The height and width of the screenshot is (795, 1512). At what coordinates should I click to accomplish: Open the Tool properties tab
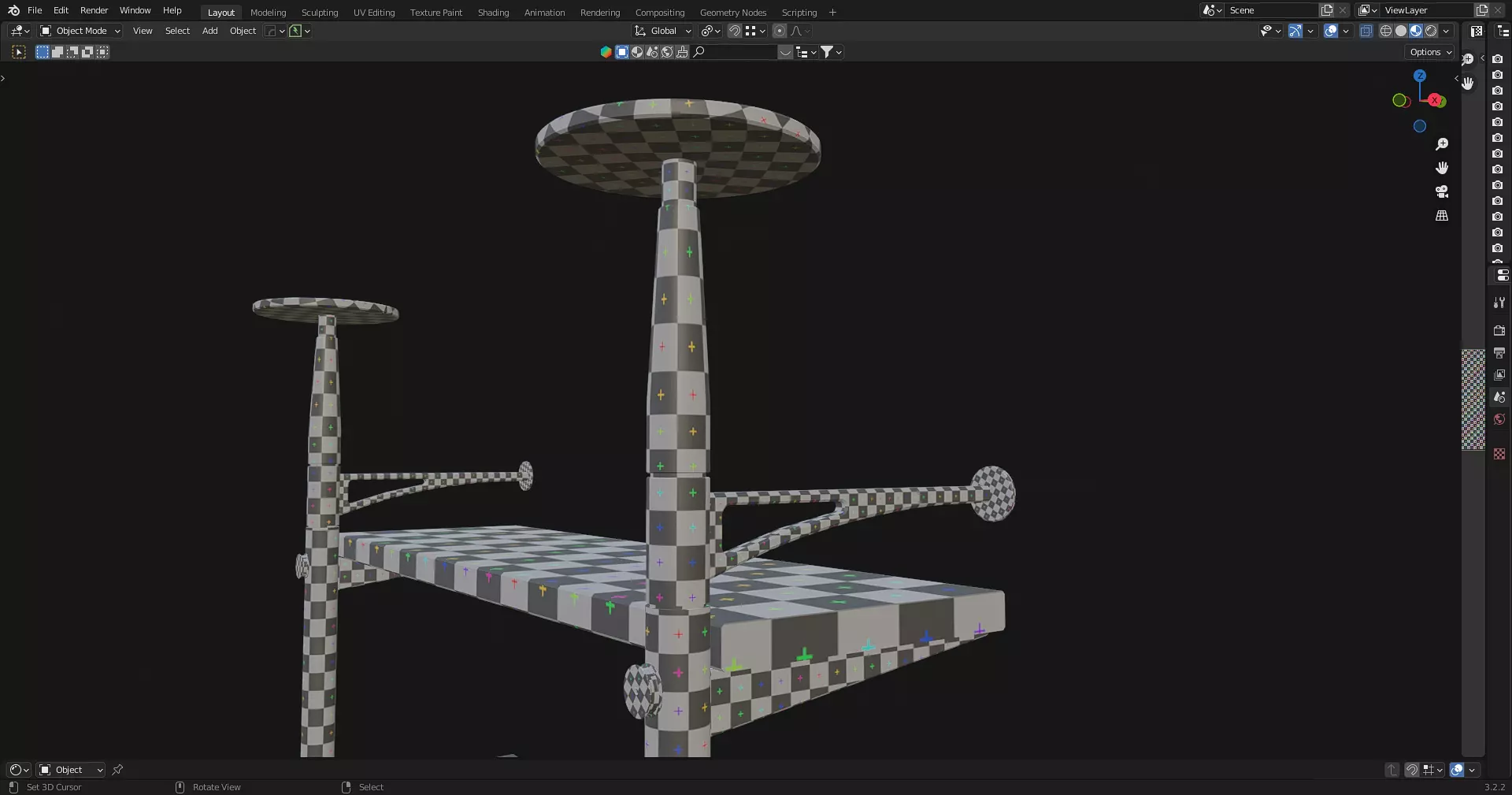(1499, 303)
